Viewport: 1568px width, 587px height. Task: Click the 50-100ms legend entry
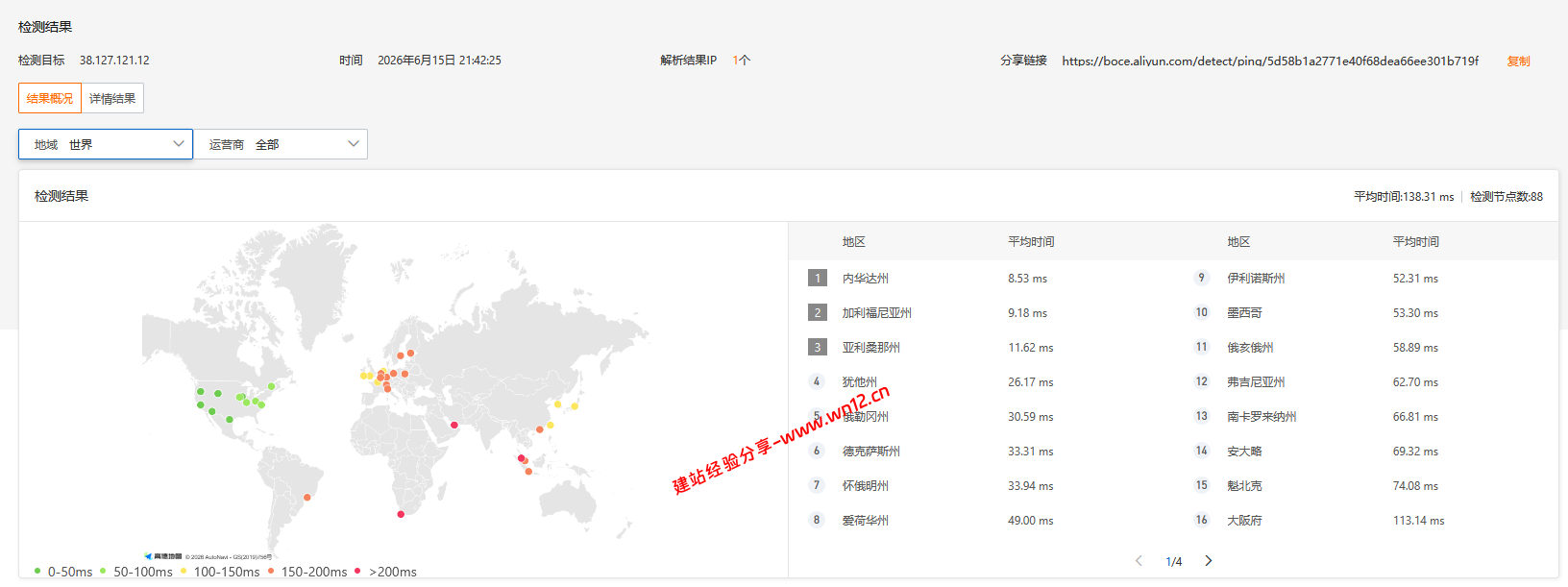pyautogui.click(x=136, y=572)
